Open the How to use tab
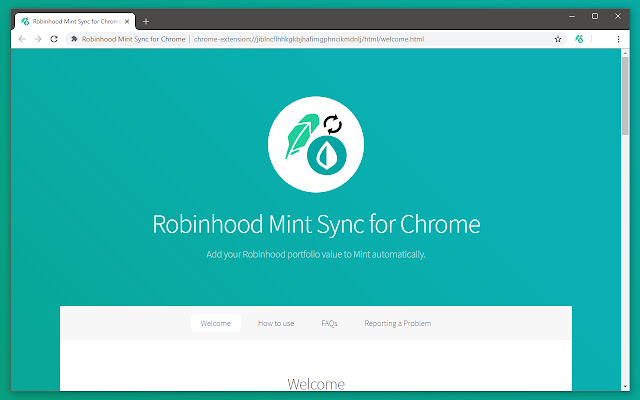The image size is (640, 400). 276,323
